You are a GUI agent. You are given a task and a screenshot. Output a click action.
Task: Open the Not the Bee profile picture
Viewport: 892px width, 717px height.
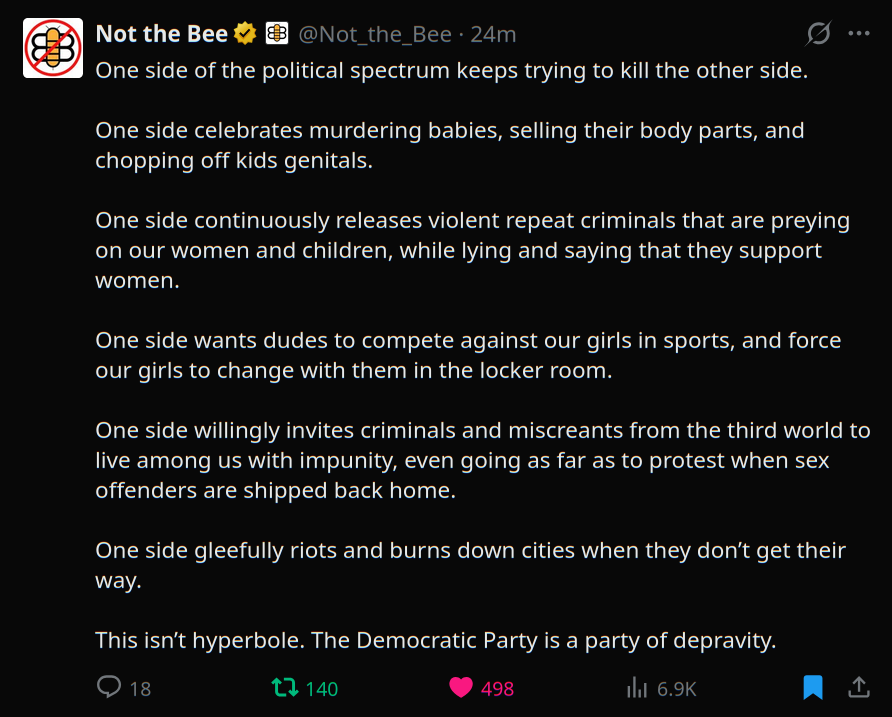click(x=52, y=48)
